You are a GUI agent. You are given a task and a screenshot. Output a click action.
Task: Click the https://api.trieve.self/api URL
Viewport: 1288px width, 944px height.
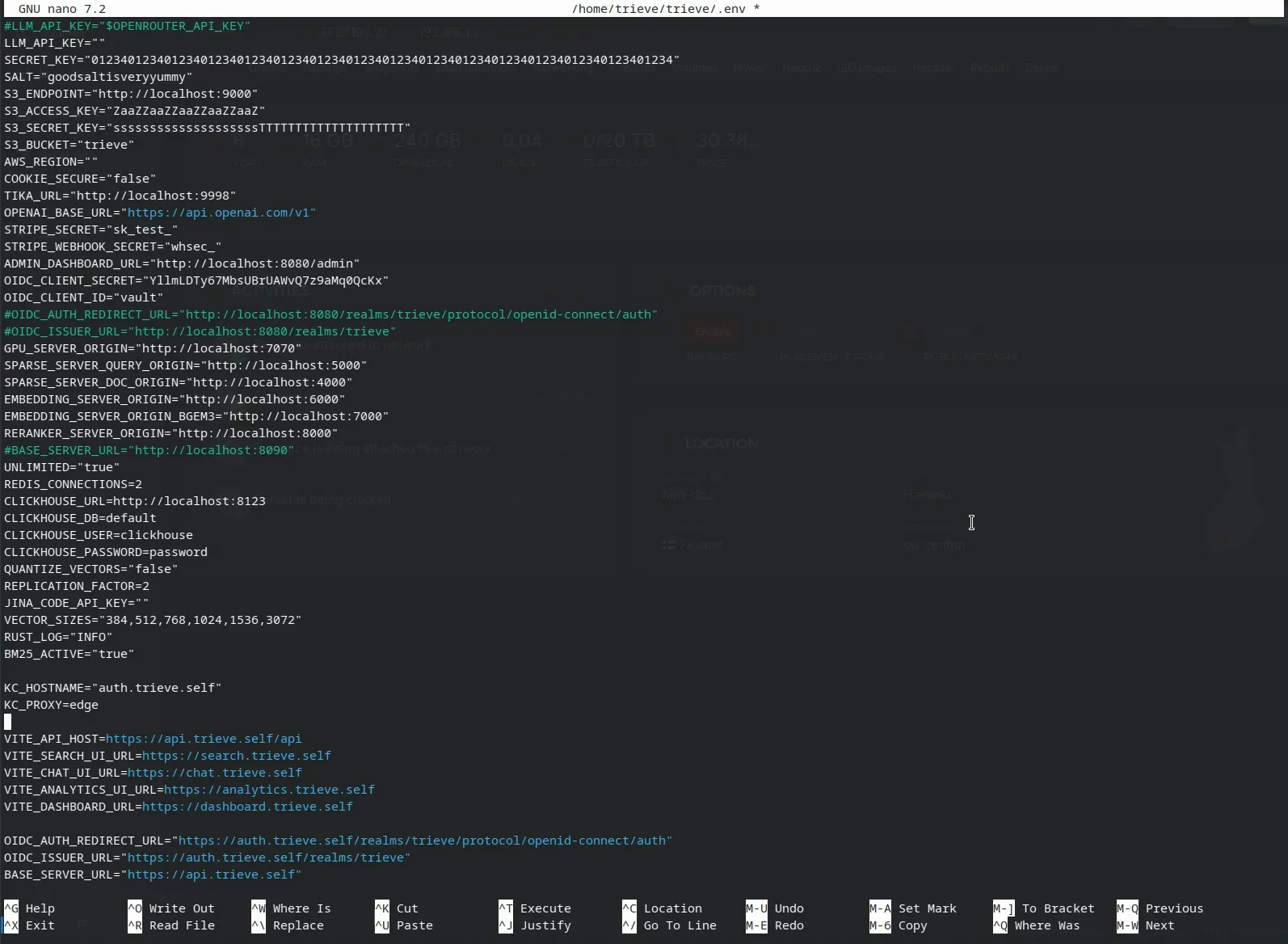(204, 739)
